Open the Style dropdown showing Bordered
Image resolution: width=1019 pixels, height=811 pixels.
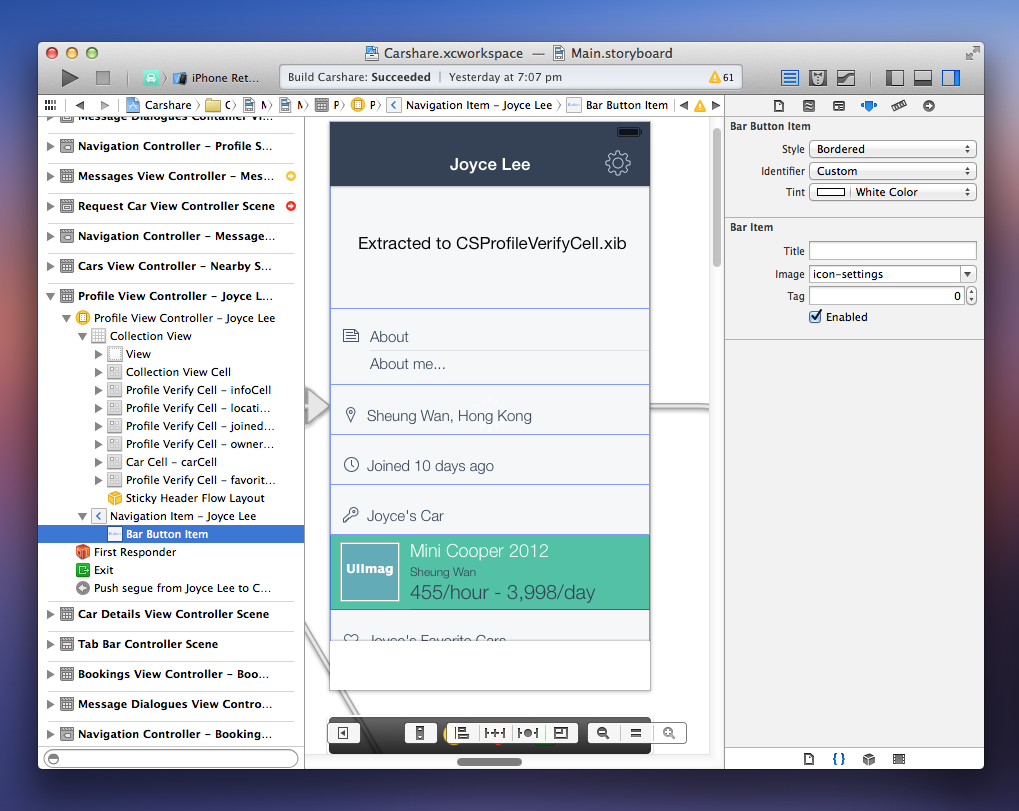tap(892, 149)
